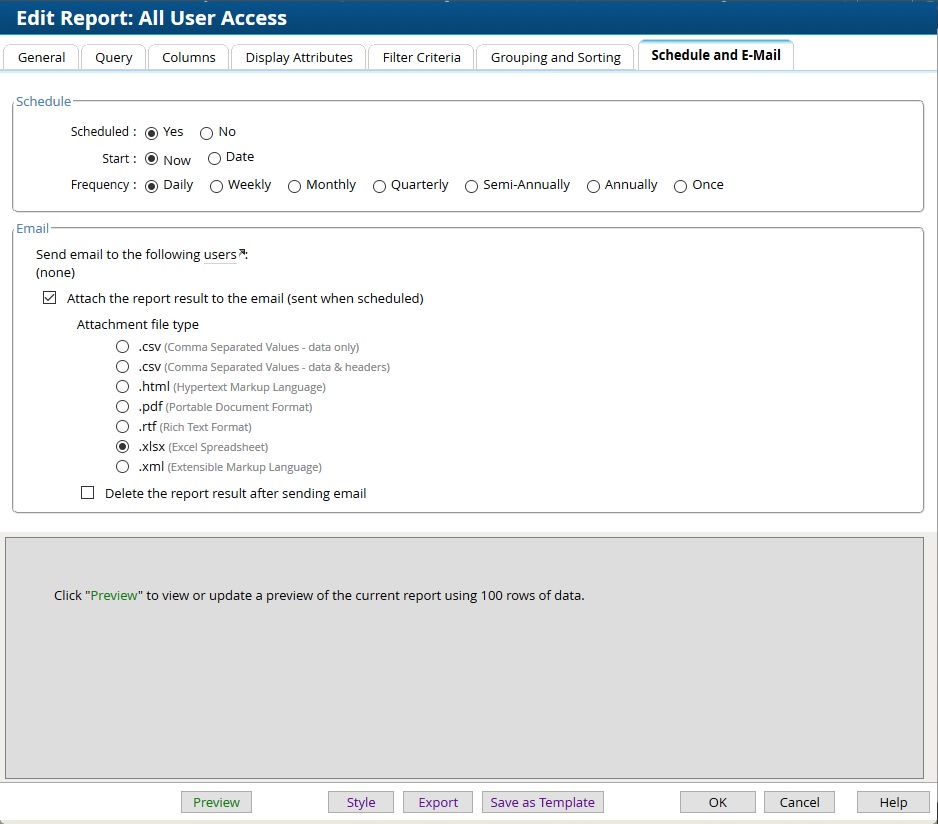
Task: Go to Grouping and Sorting tab
Action: coord(555,57)
